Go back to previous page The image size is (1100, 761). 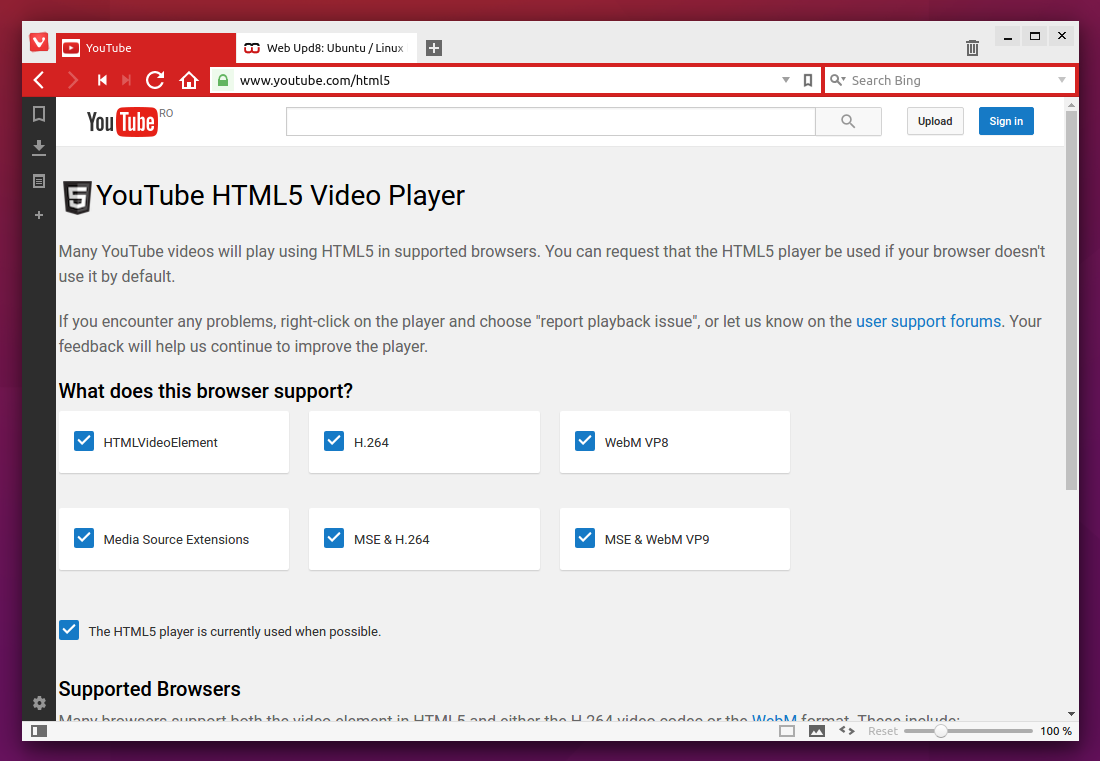pos(39,80)
